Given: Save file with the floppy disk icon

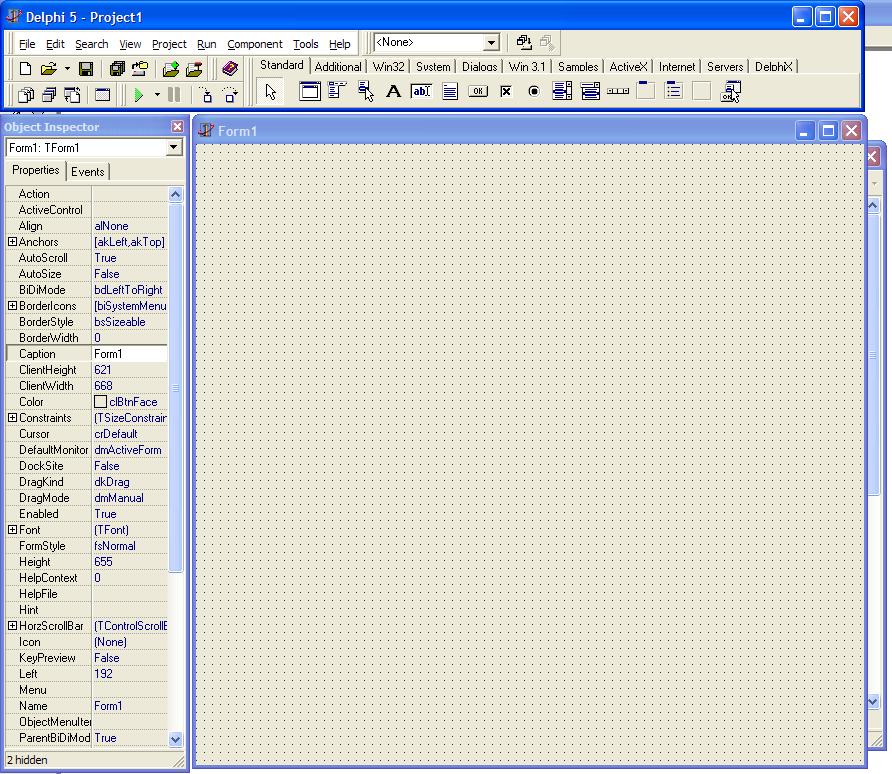Looking at the screenshot, I should 85,69.
